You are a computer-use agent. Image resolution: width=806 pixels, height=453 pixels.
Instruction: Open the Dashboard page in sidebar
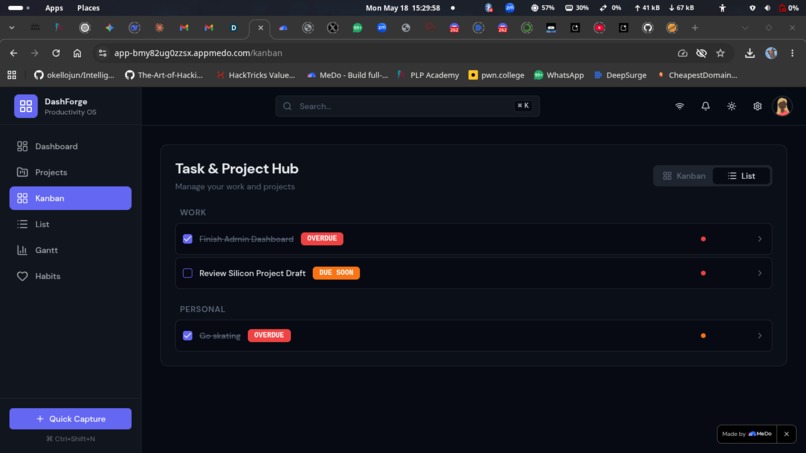pos(70,147)
